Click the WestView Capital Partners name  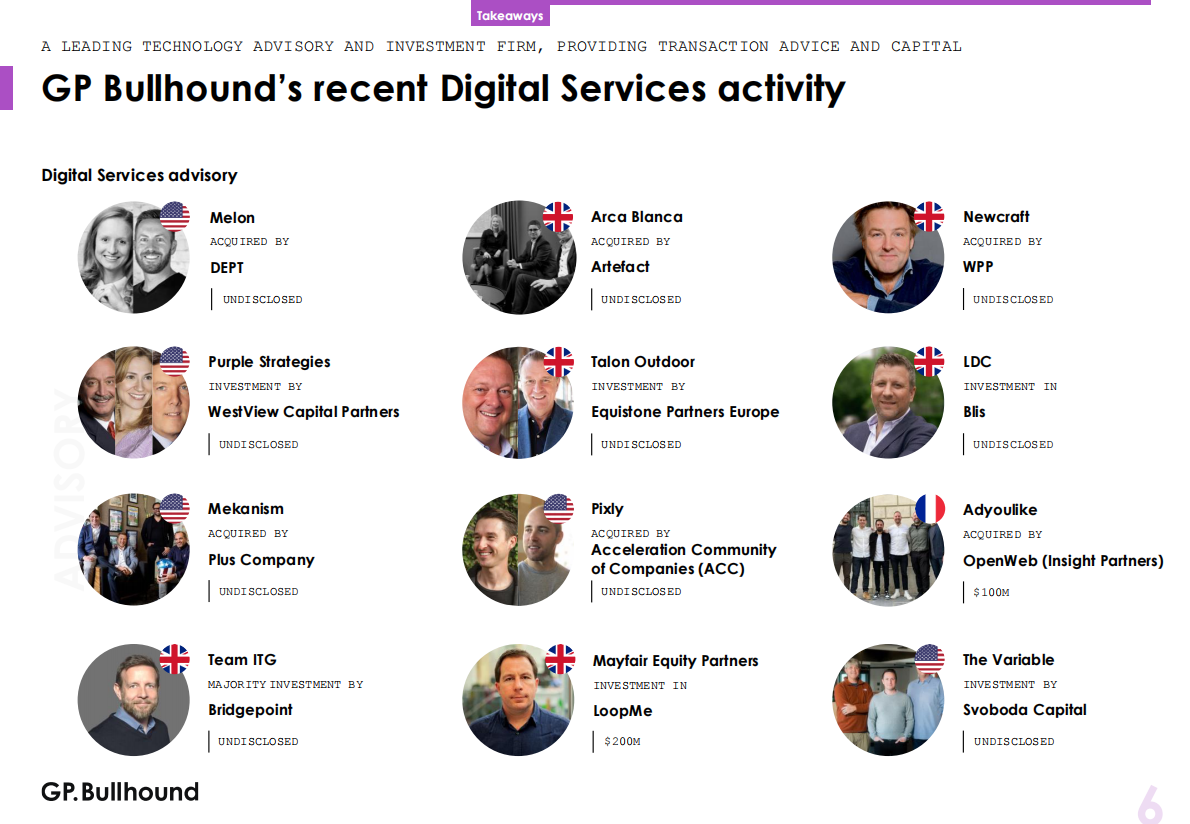[303, 412]
